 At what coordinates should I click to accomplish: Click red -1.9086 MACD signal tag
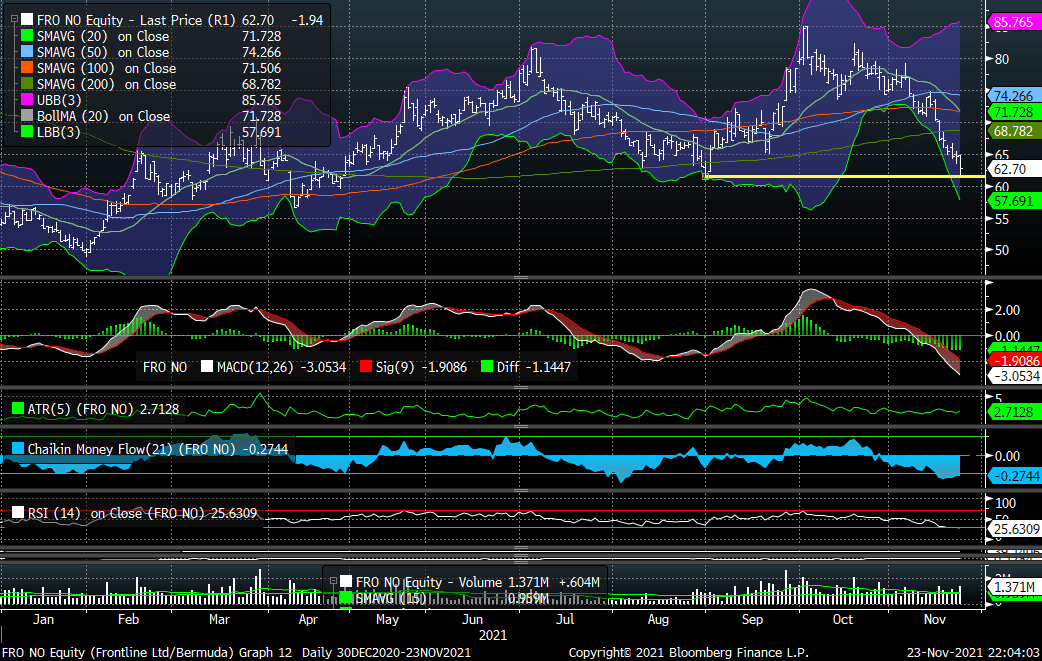(1015, 360)
